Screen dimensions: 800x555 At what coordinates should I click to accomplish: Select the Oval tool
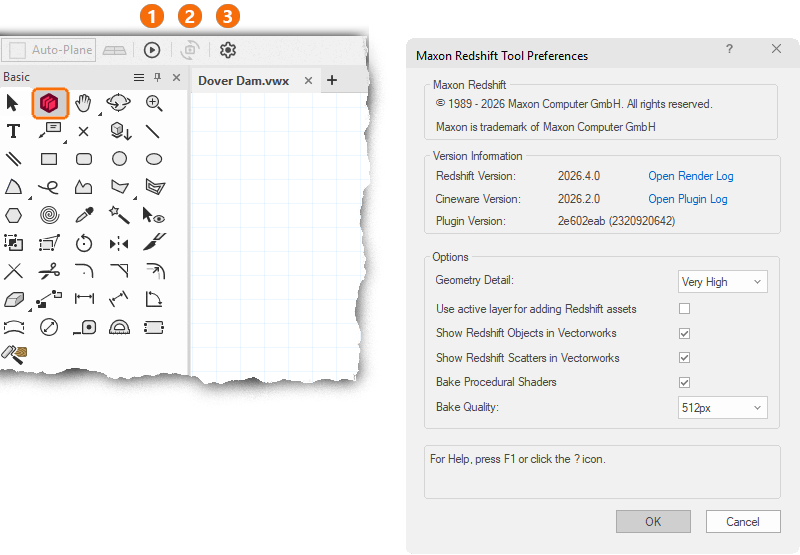(x=154, y=159)
